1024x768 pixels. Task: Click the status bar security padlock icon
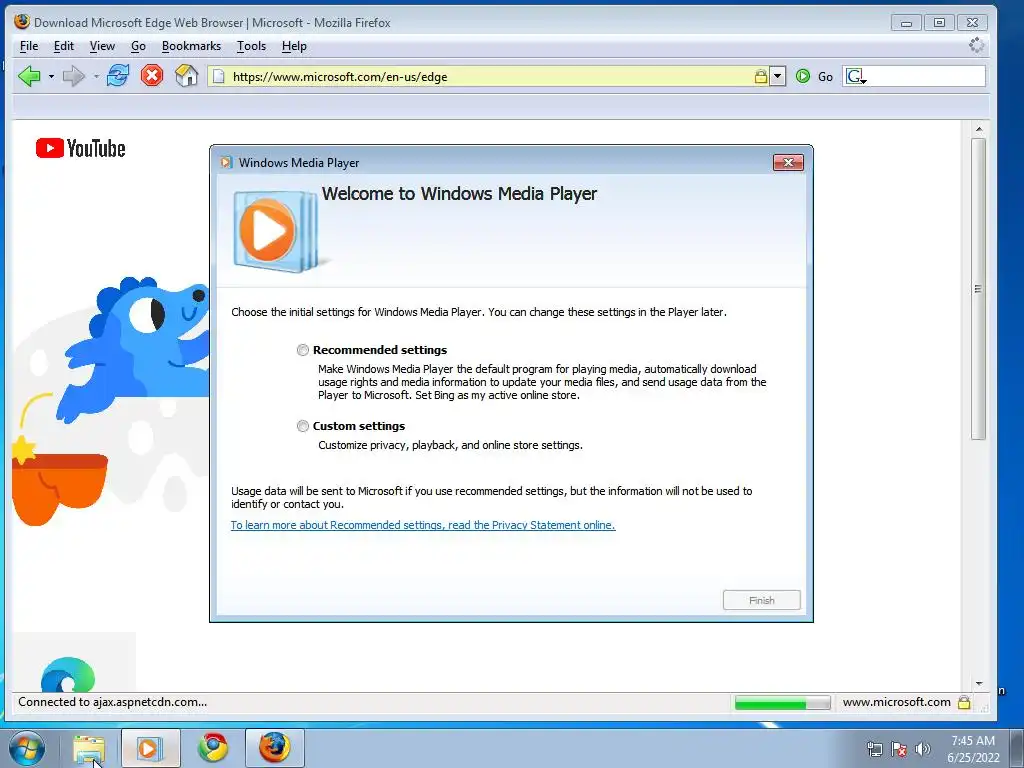coord(964,703)
